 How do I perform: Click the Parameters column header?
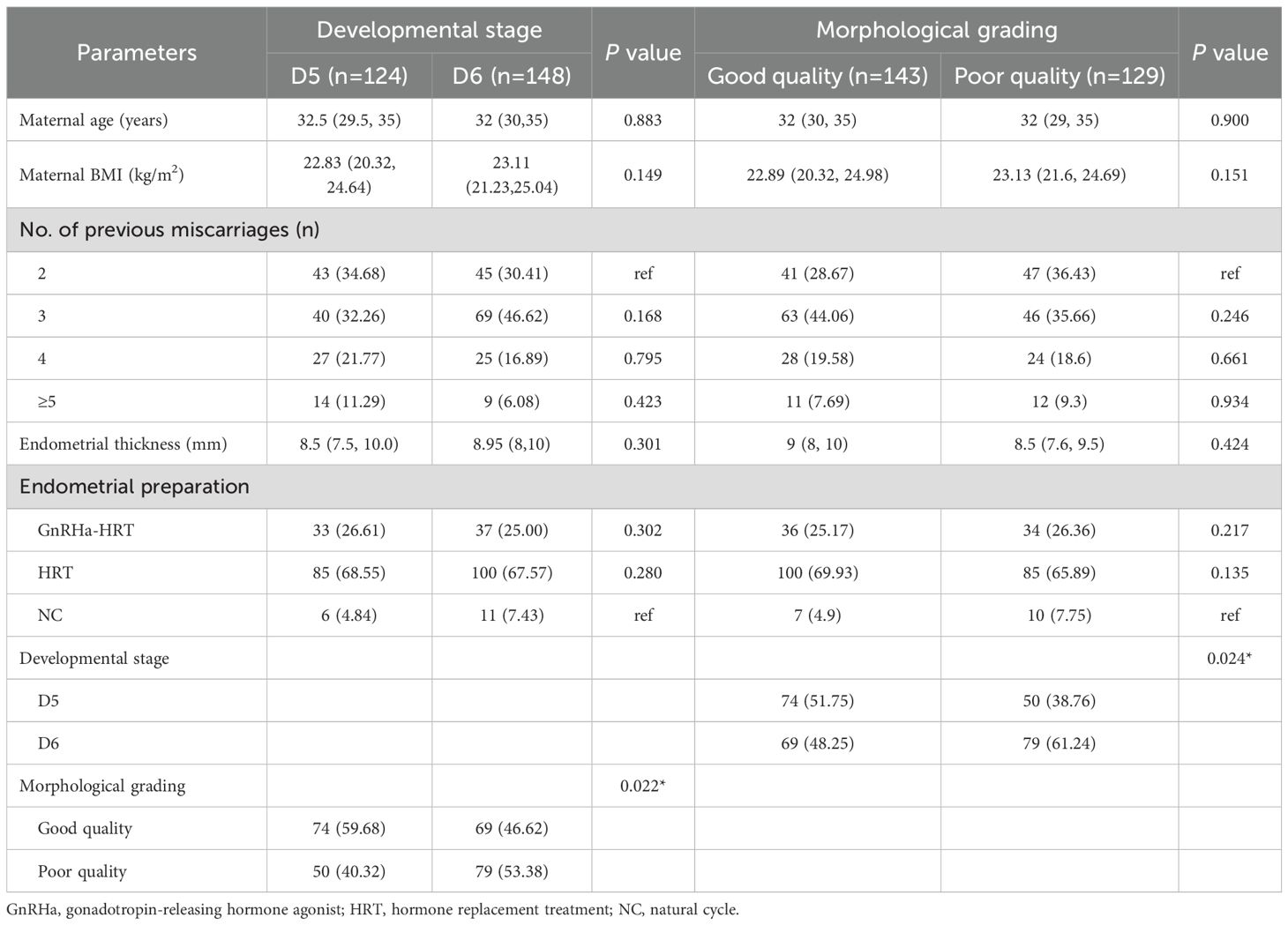click(x=136, y=53)
